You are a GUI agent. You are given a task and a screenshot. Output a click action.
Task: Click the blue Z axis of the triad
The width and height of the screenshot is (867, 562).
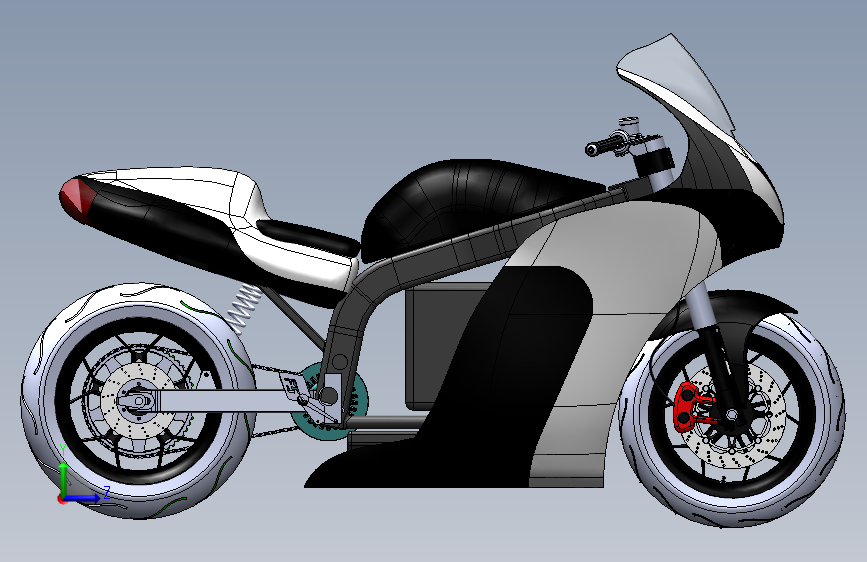83,498
